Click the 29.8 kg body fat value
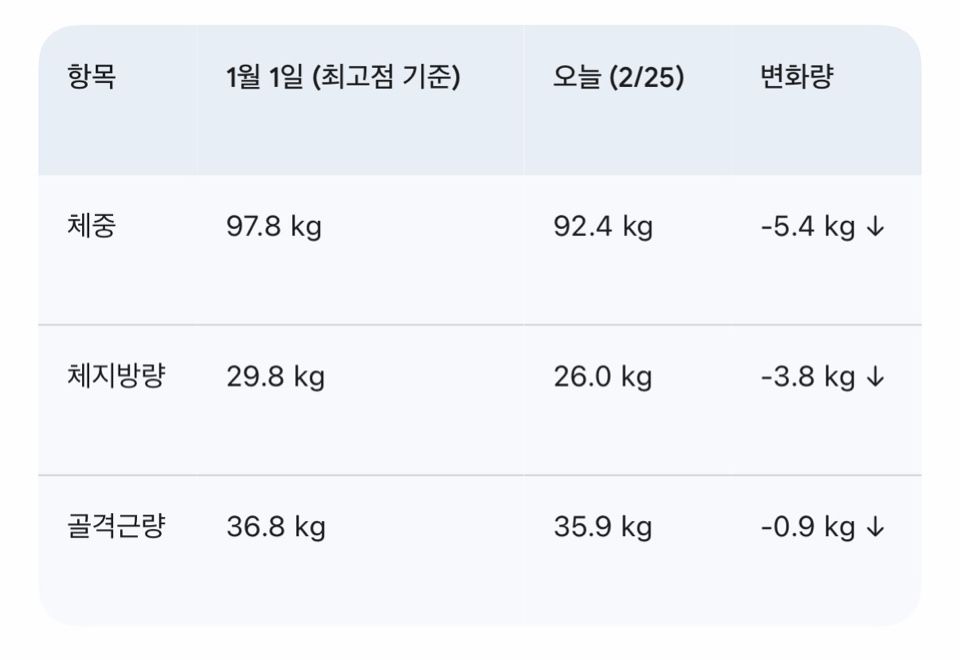Screen dimensions: 960x660 (275, 377)
